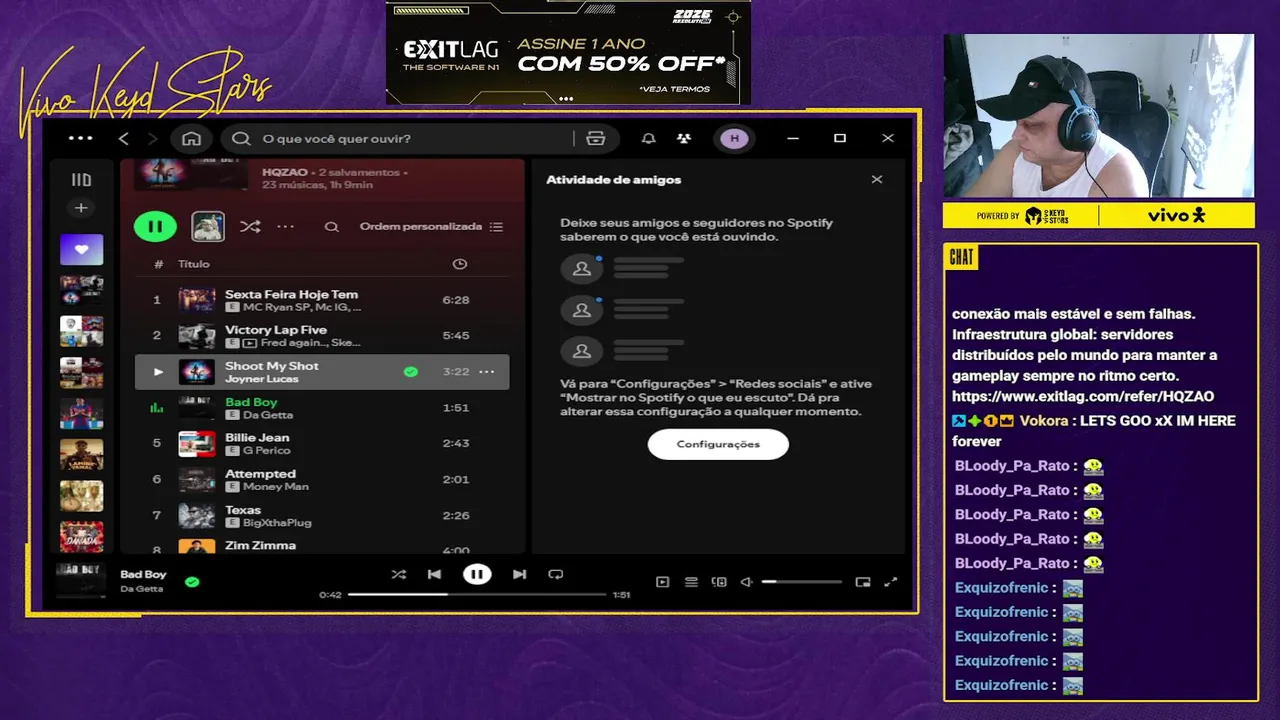Skip to next track
The image size is (1280, 720).
coord(519,574)
